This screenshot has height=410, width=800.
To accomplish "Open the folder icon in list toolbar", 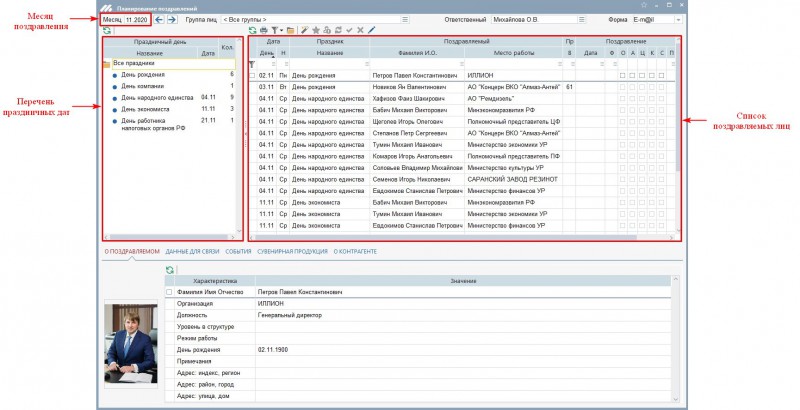I will pos(290,31).
